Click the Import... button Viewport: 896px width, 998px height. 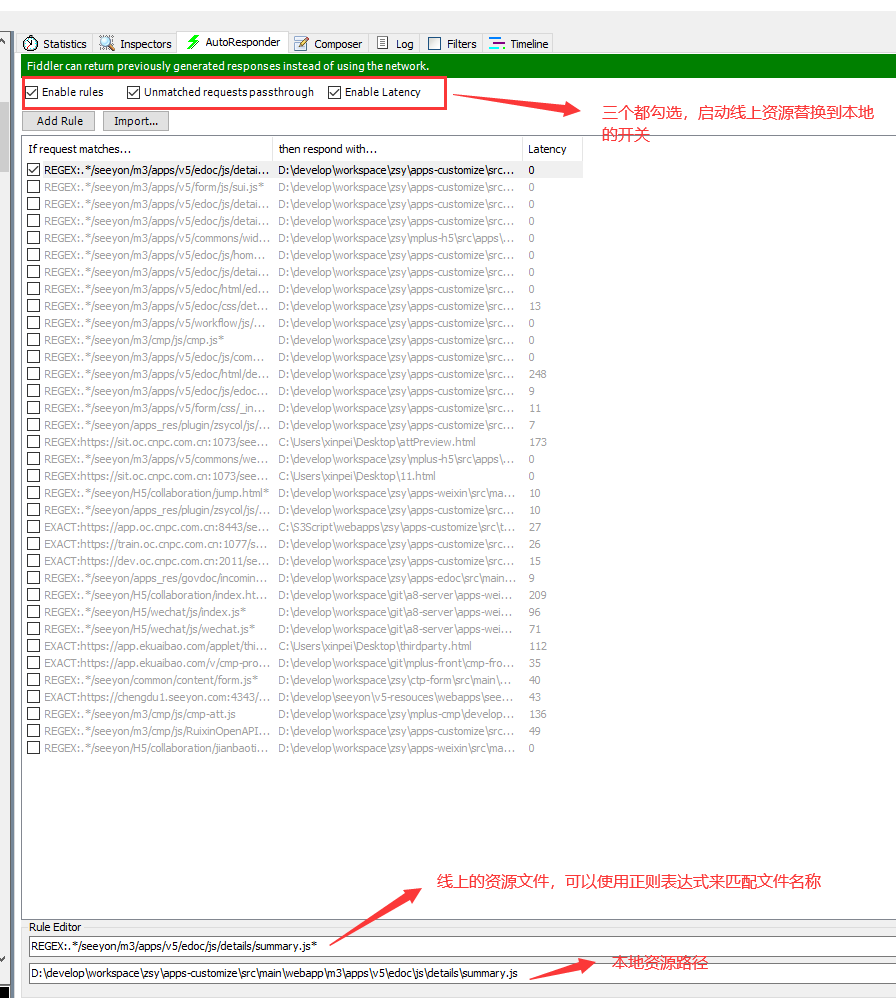pos(136,121)
